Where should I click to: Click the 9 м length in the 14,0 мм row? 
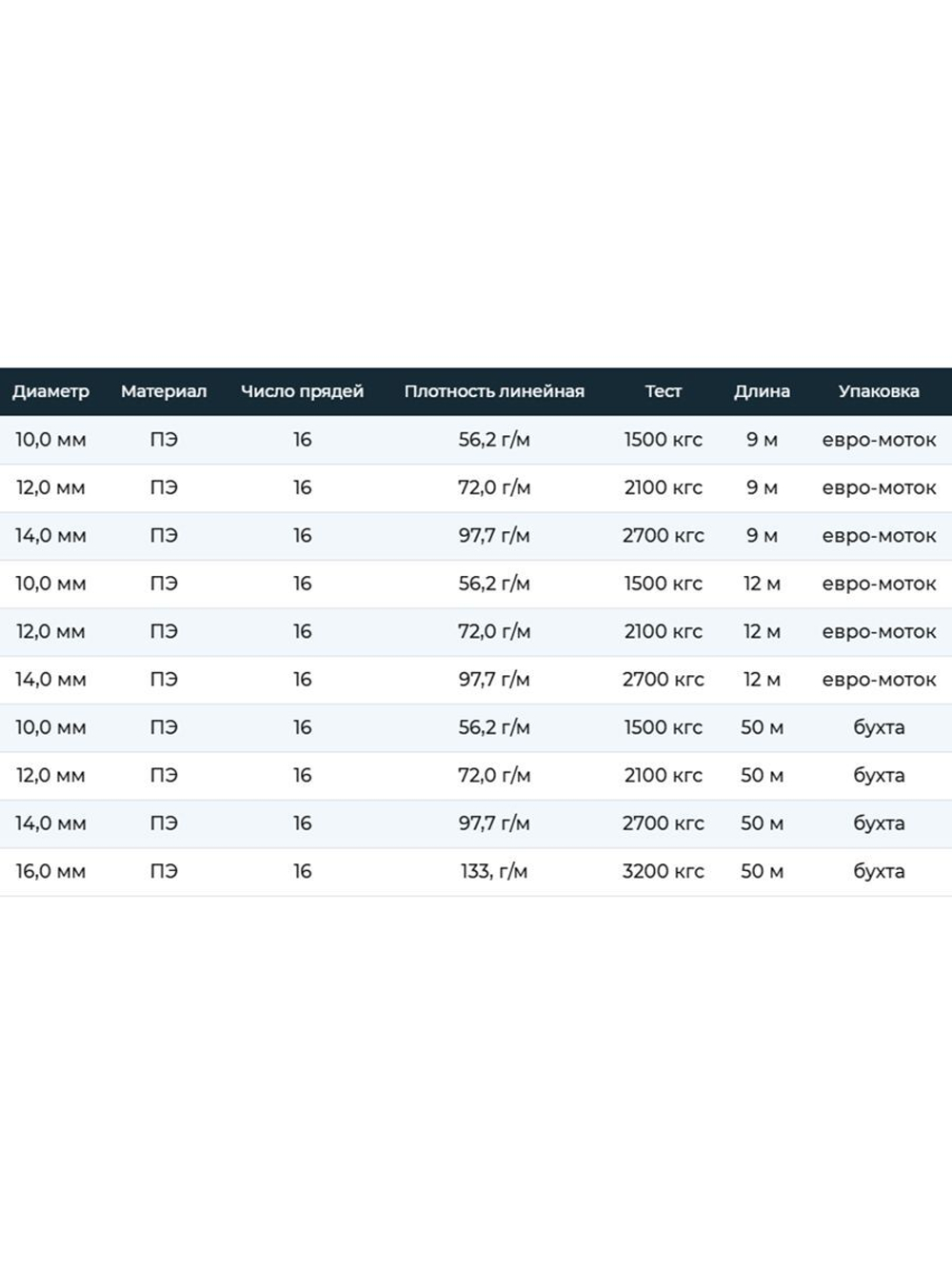tap(762, 536)
